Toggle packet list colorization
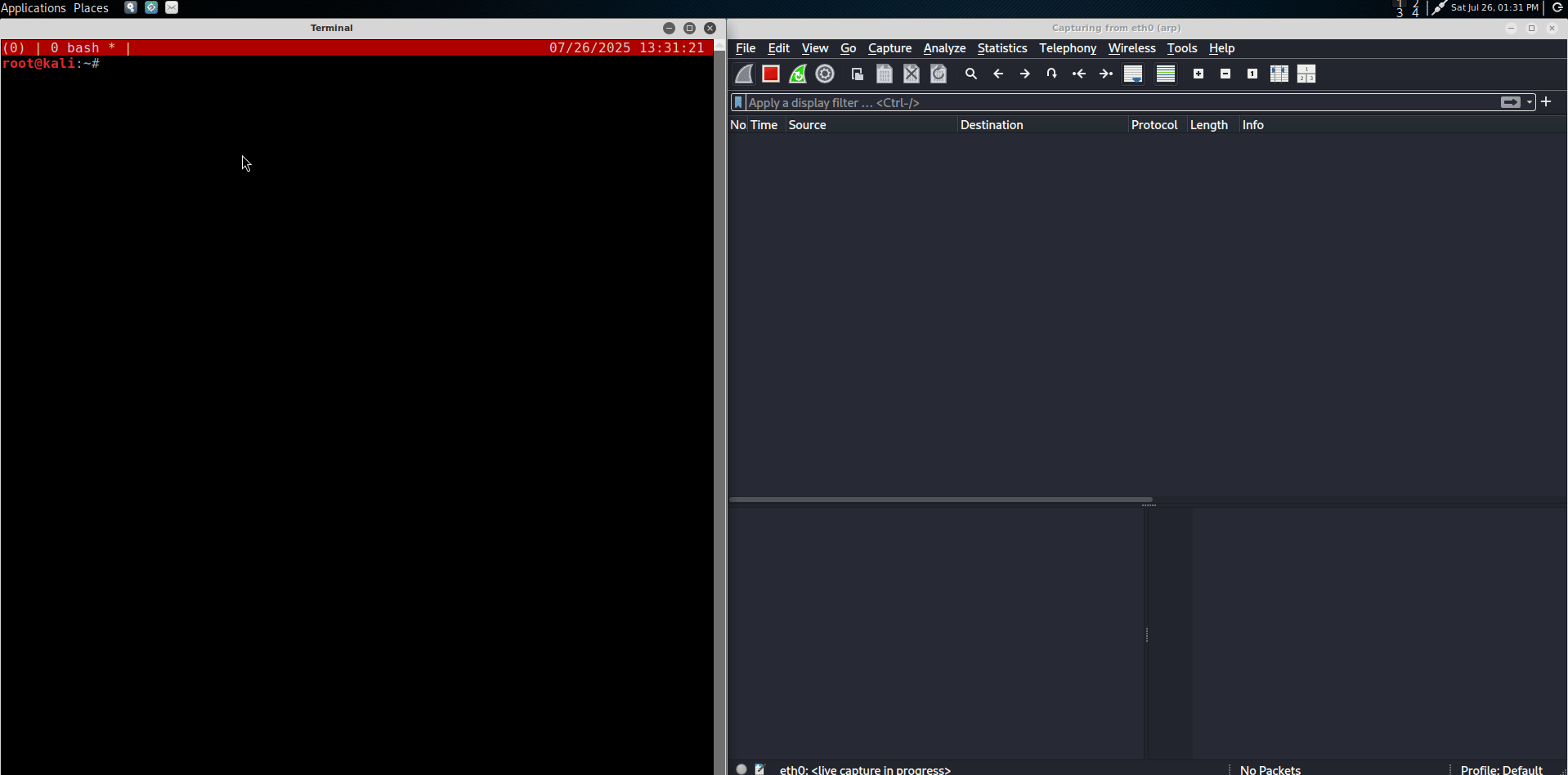The image size is (1568, 775). coord(1165,74)
